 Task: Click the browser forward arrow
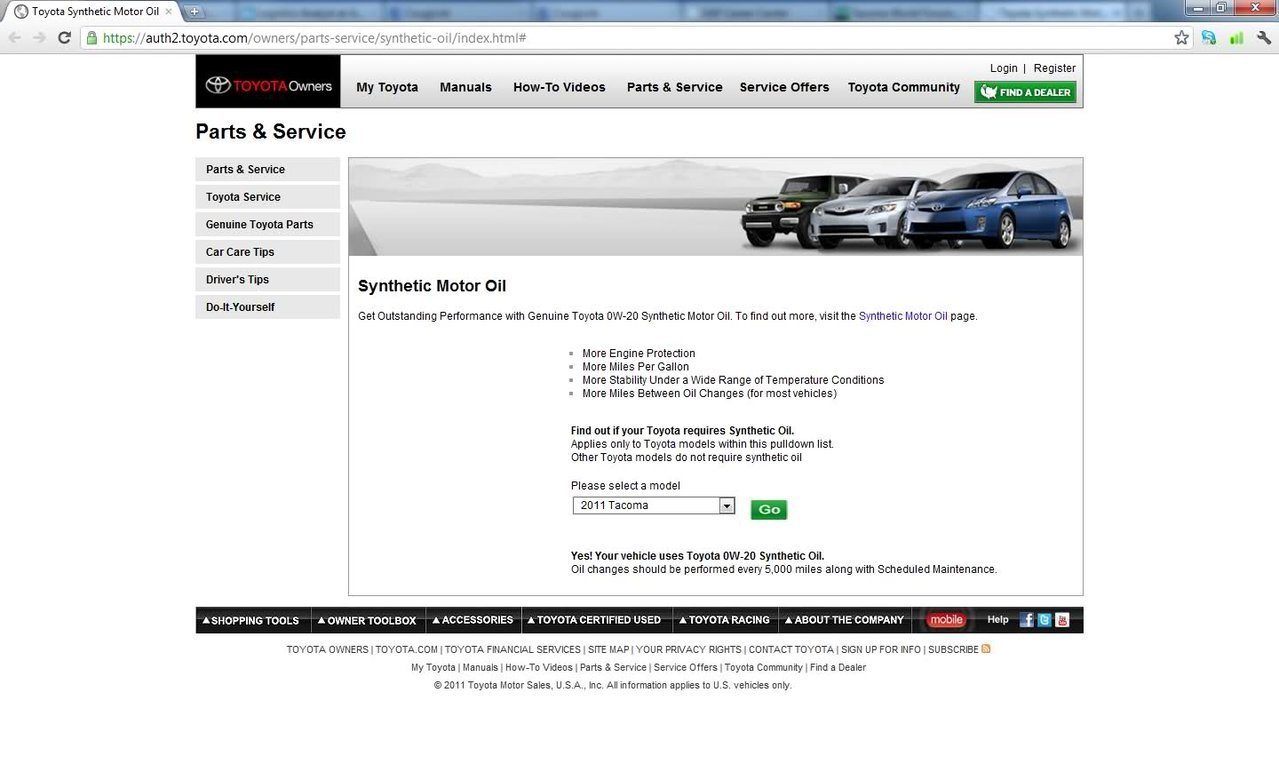point(40,38)
